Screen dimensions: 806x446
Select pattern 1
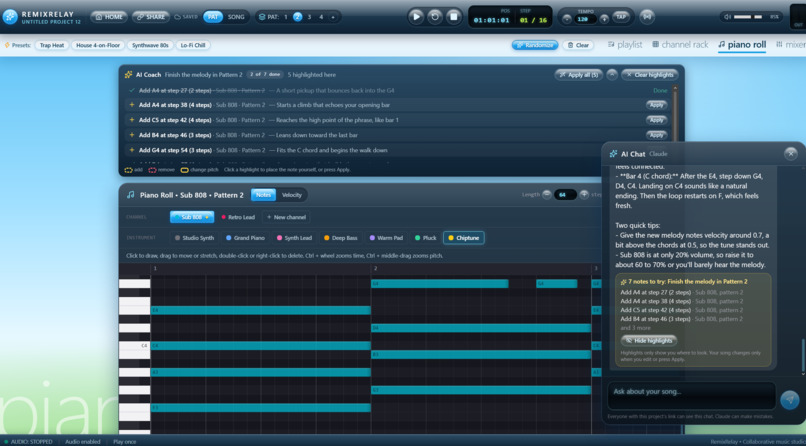pos(286,17)
